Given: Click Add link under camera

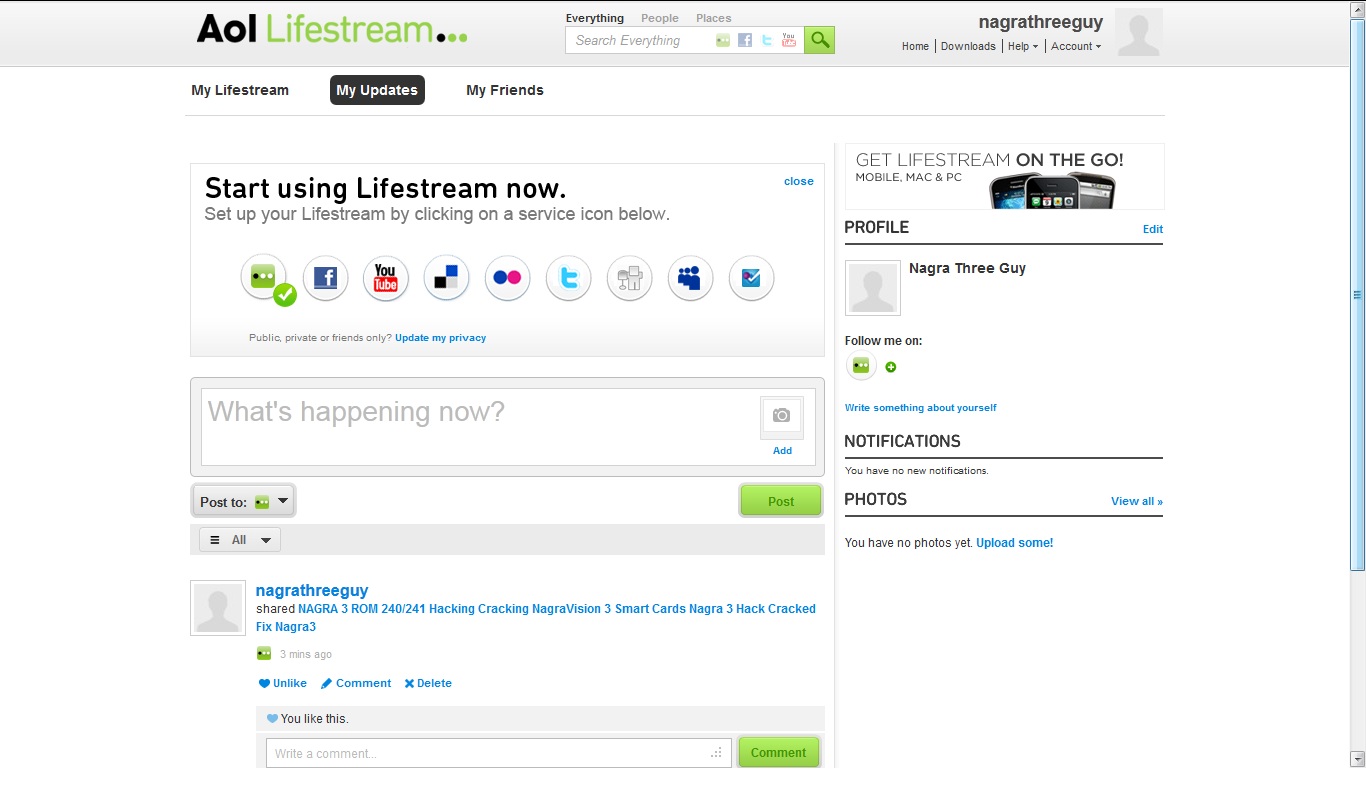Looking at the screenshot, I should pos(782,451).
